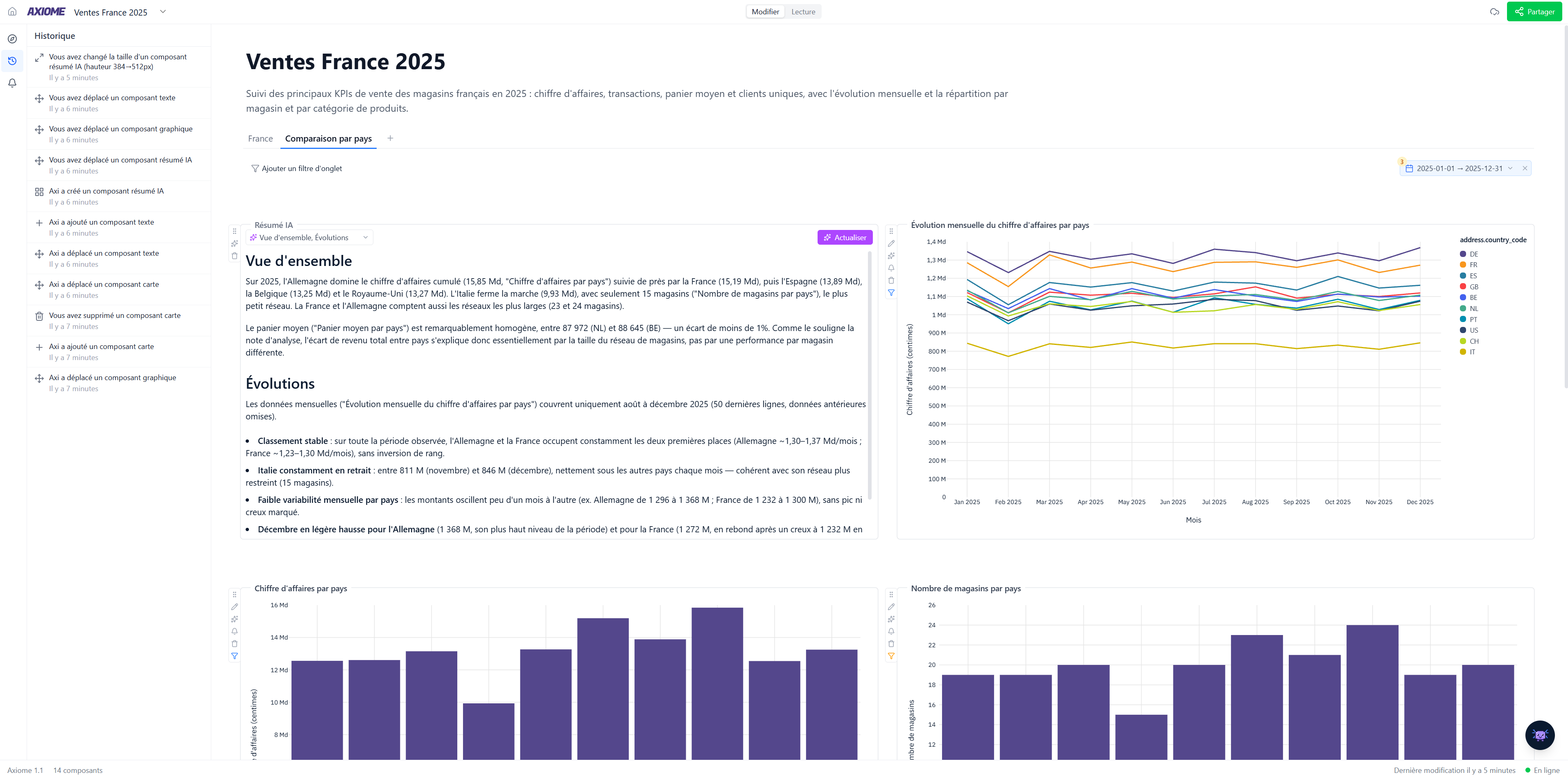Open the notifications bell in the sidebar
The width and height of the screenshot is (1568, 777).
coord(12,83)
